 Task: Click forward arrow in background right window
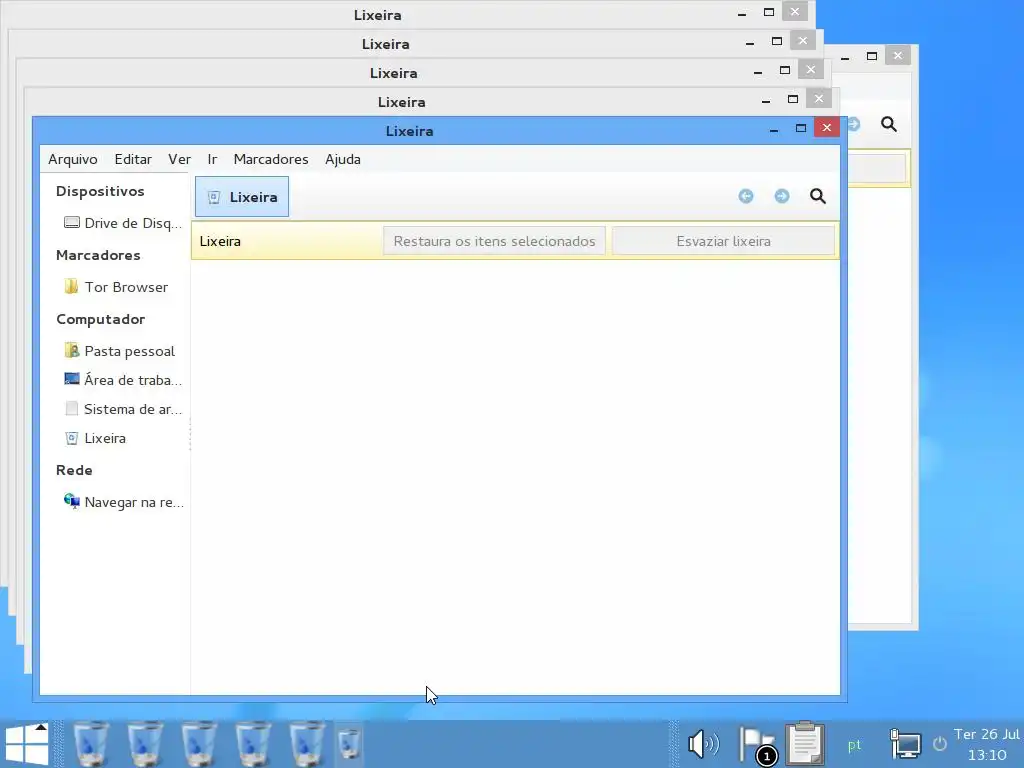click(x=854, y=124)
